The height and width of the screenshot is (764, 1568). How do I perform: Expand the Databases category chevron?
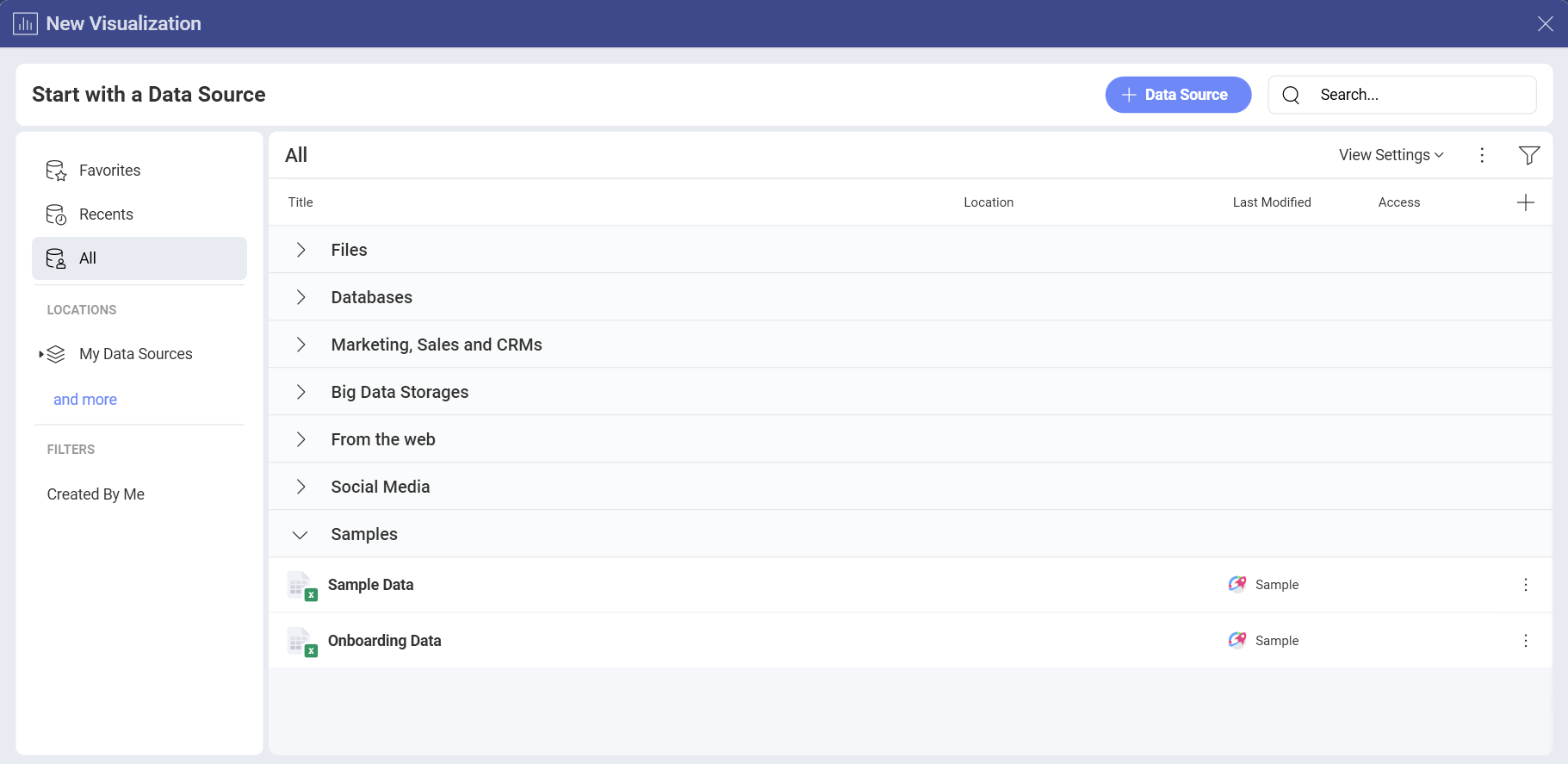(x=301, y=297)
